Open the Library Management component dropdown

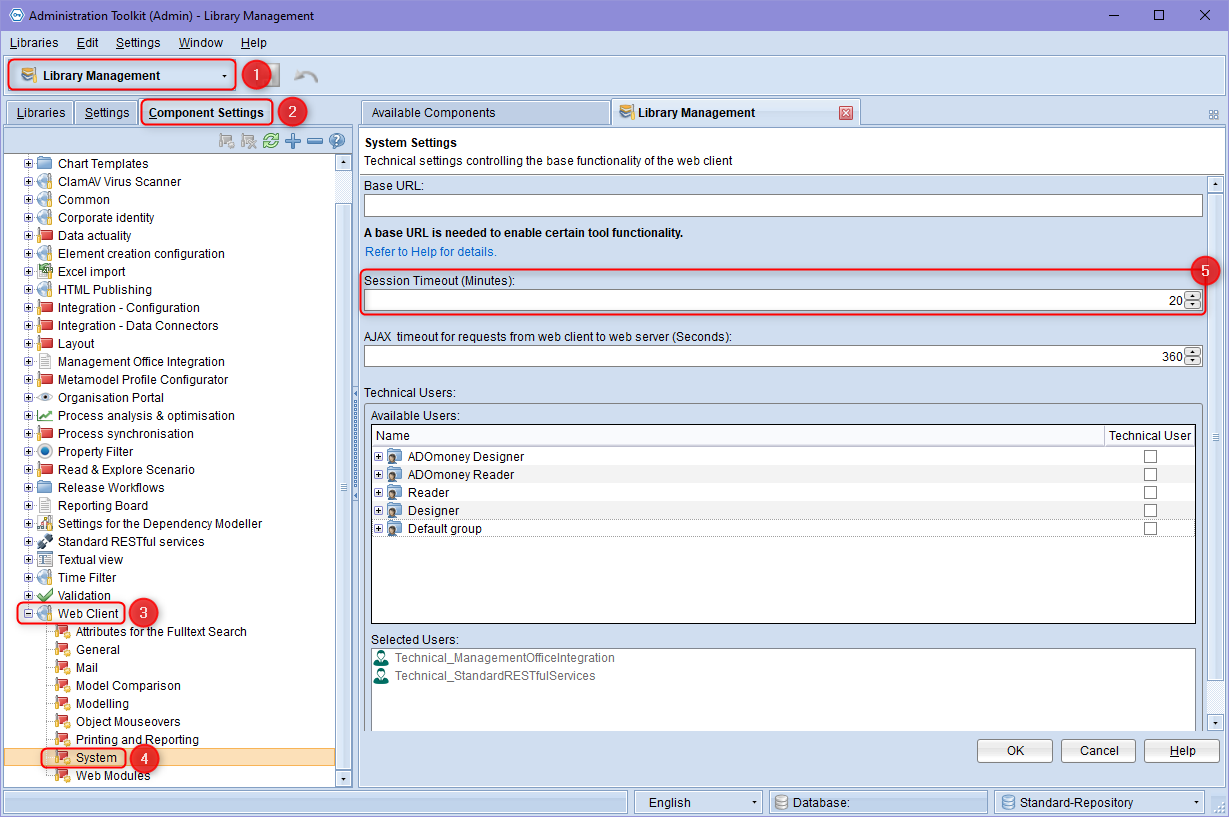pyautogui.click(x=124, y=76)
